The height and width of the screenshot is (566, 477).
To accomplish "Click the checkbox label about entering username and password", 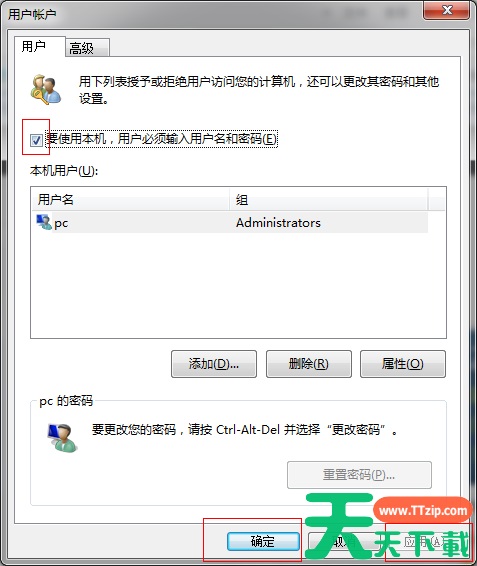I will (x=162, y=139).
